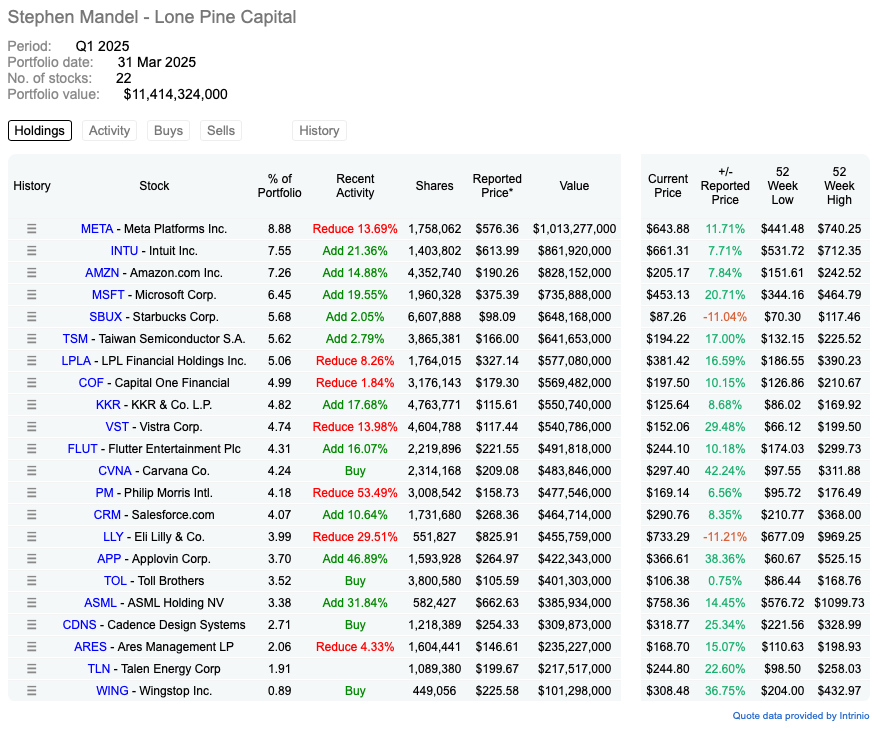Open history icon for INTU row

pyautogui.click(x=31, y=251)
